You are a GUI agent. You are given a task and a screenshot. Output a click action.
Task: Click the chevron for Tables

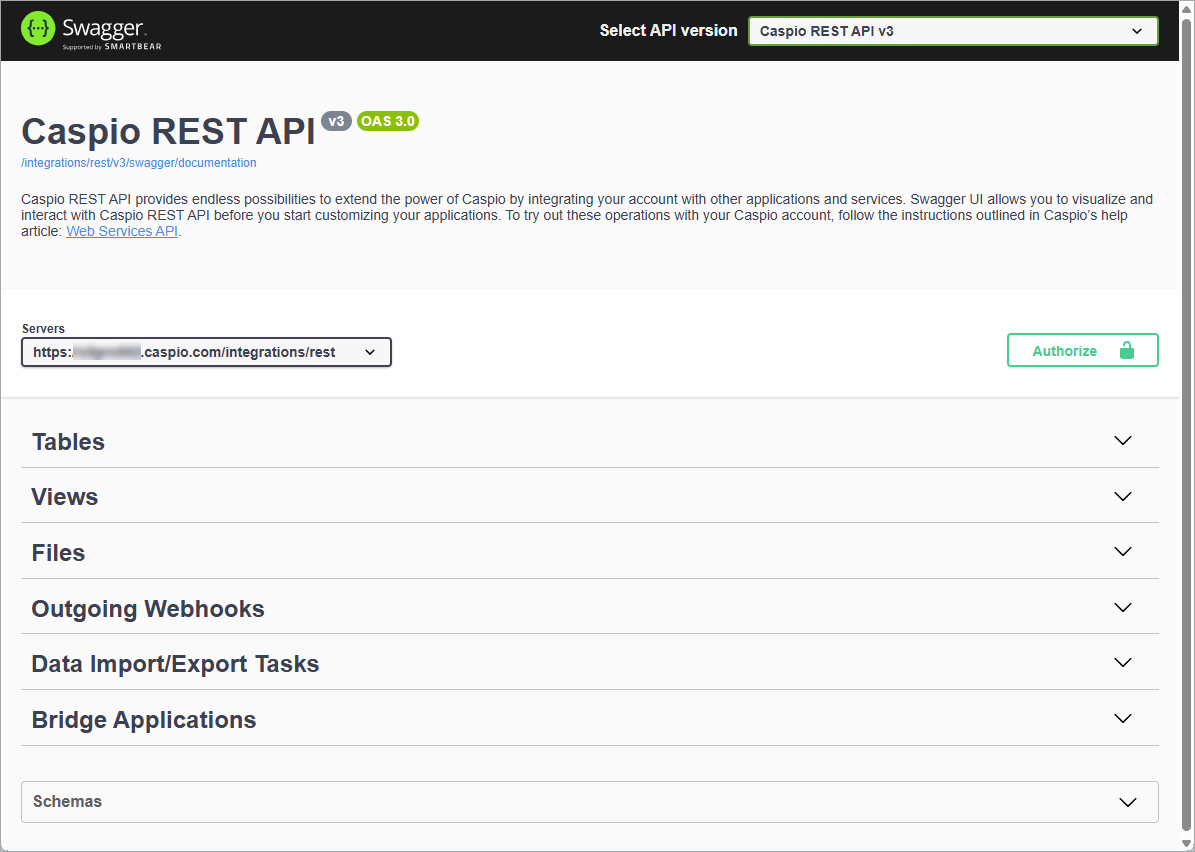1123,440
